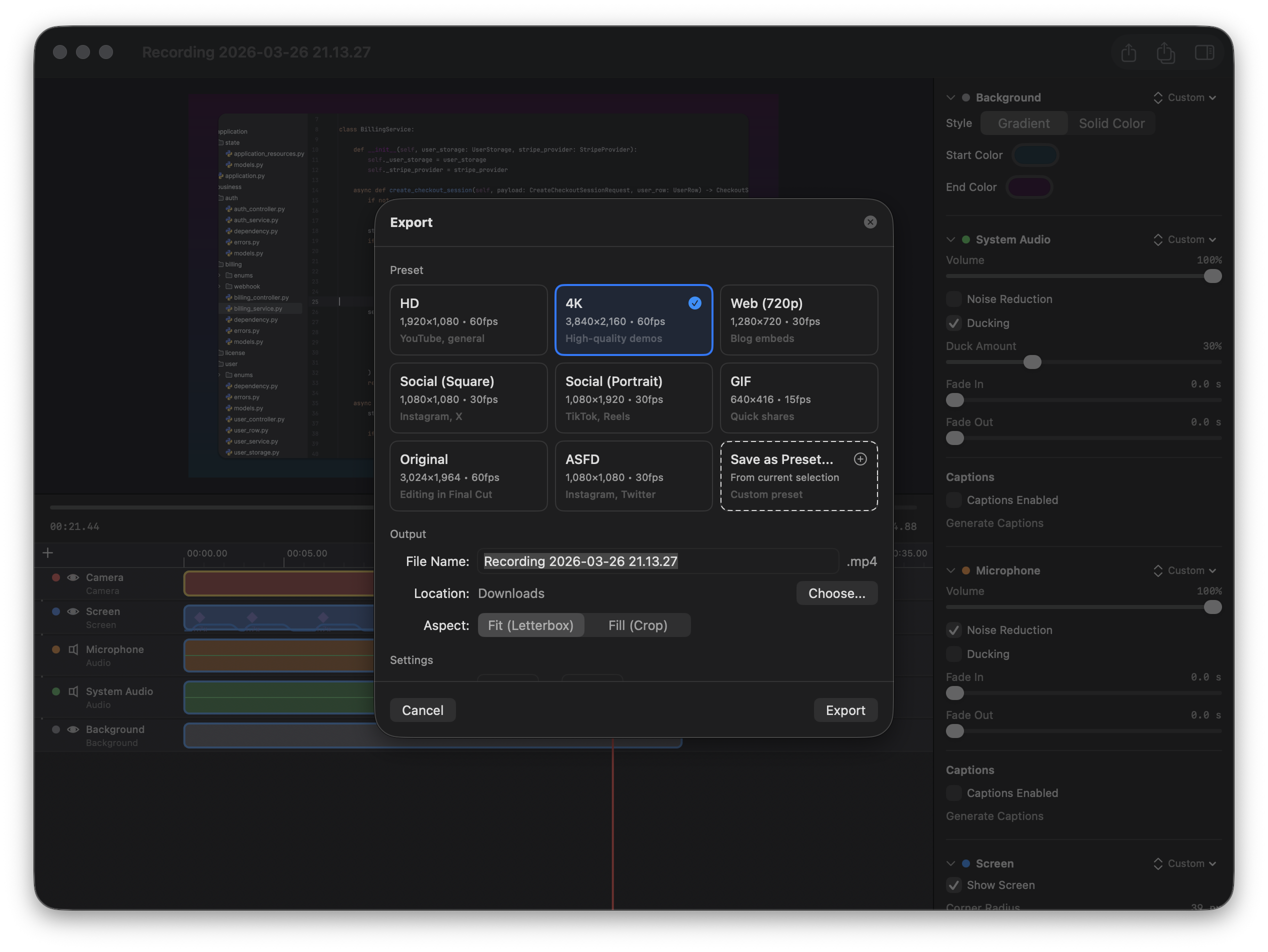Enable Captions Enabled under Microphone

click(954, 792)
